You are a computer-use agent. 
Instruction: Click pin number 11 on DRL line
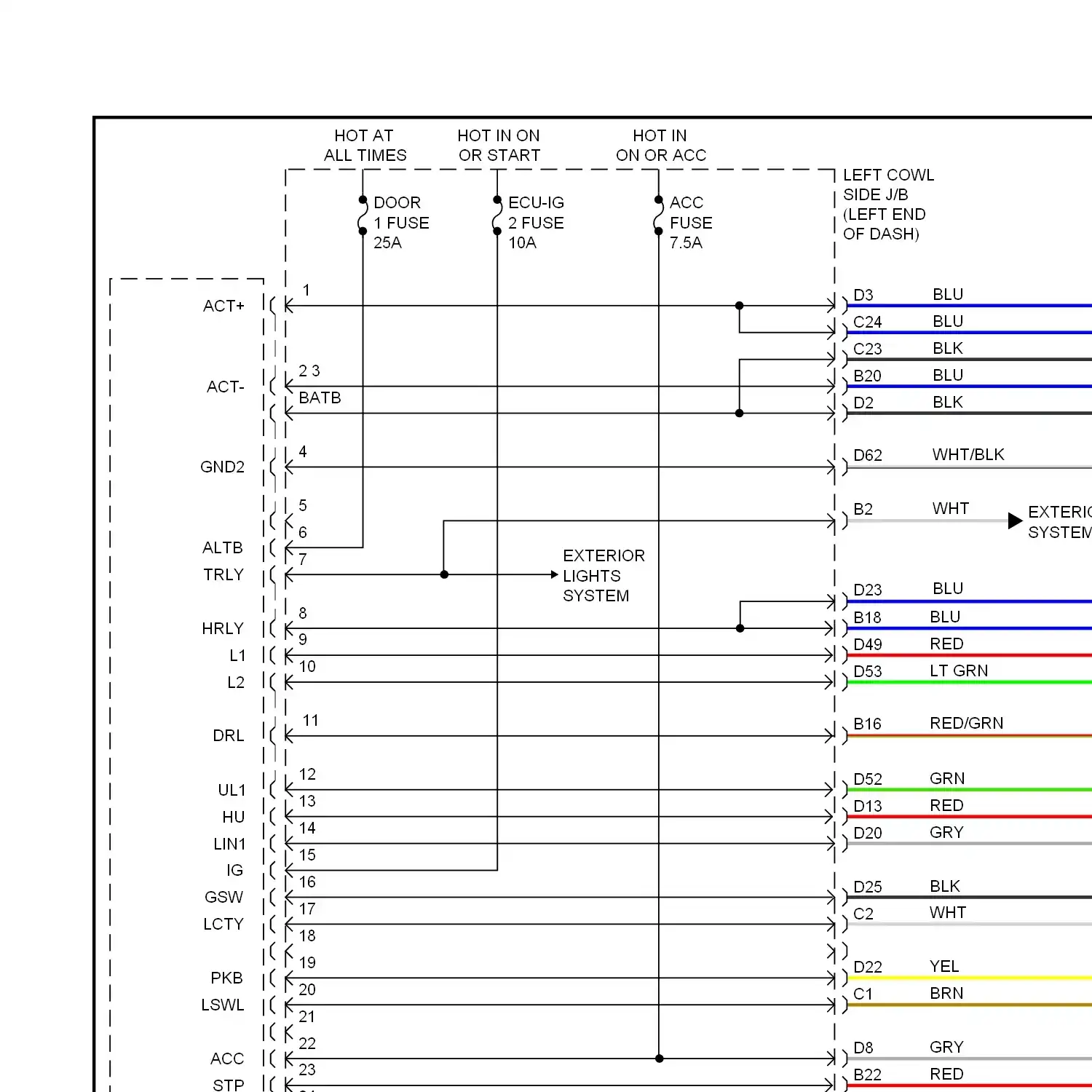[311, 720]
